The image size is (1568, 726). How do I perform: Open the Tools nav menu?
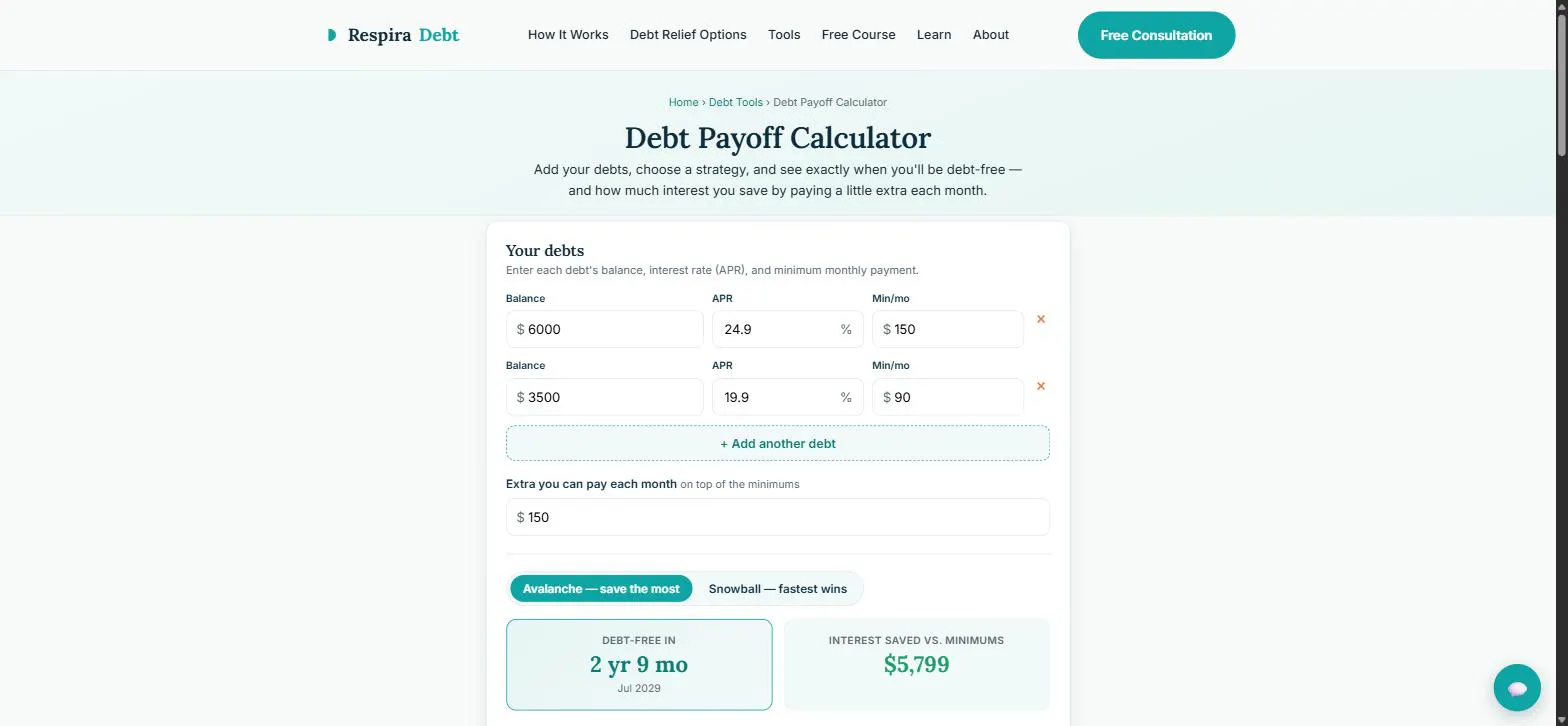tap(784, 35)
